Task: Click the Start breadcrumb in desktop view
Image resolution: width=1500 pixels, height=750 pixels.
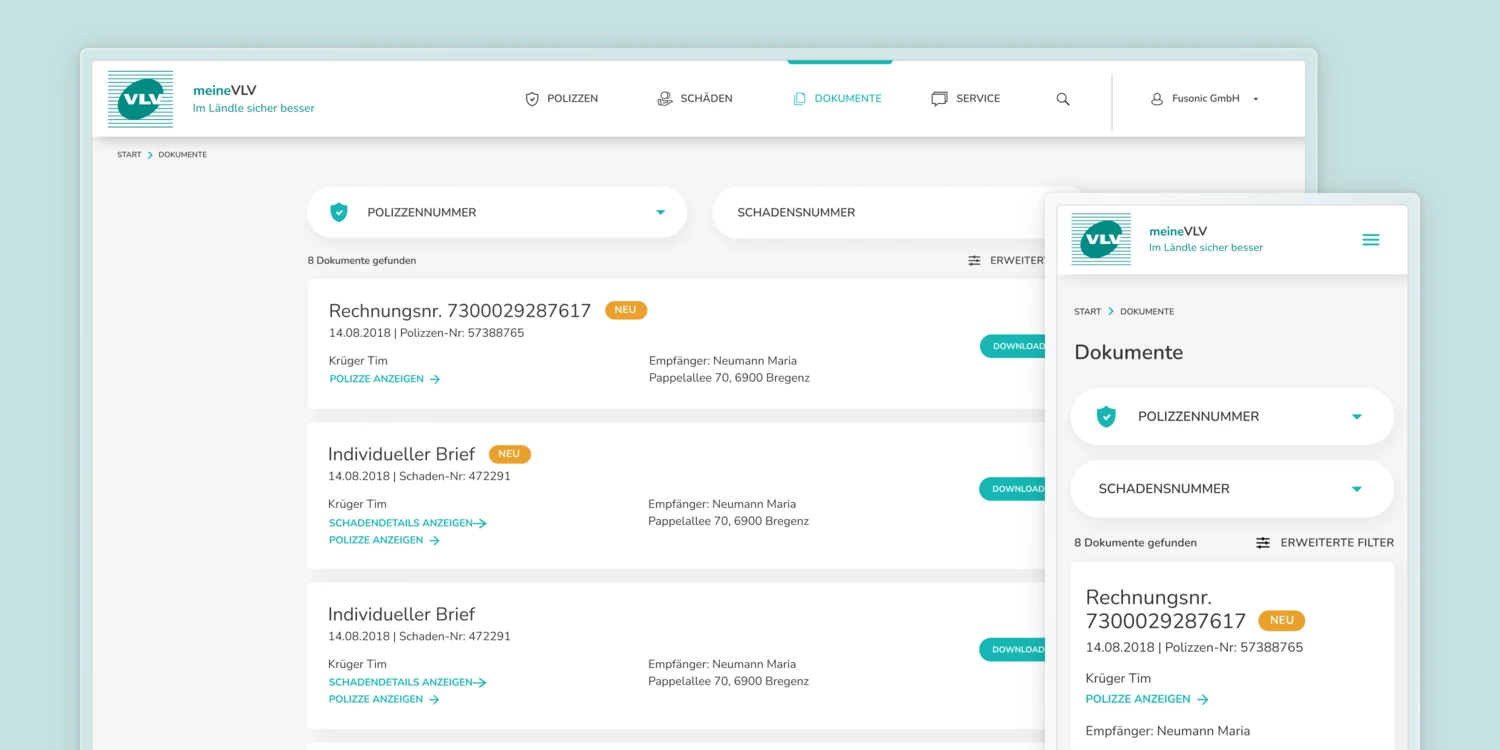Action: (x=129, y=155)
